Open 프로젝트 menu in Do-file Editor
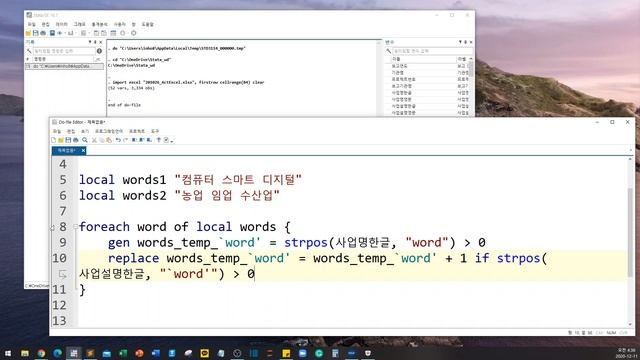 137,131
